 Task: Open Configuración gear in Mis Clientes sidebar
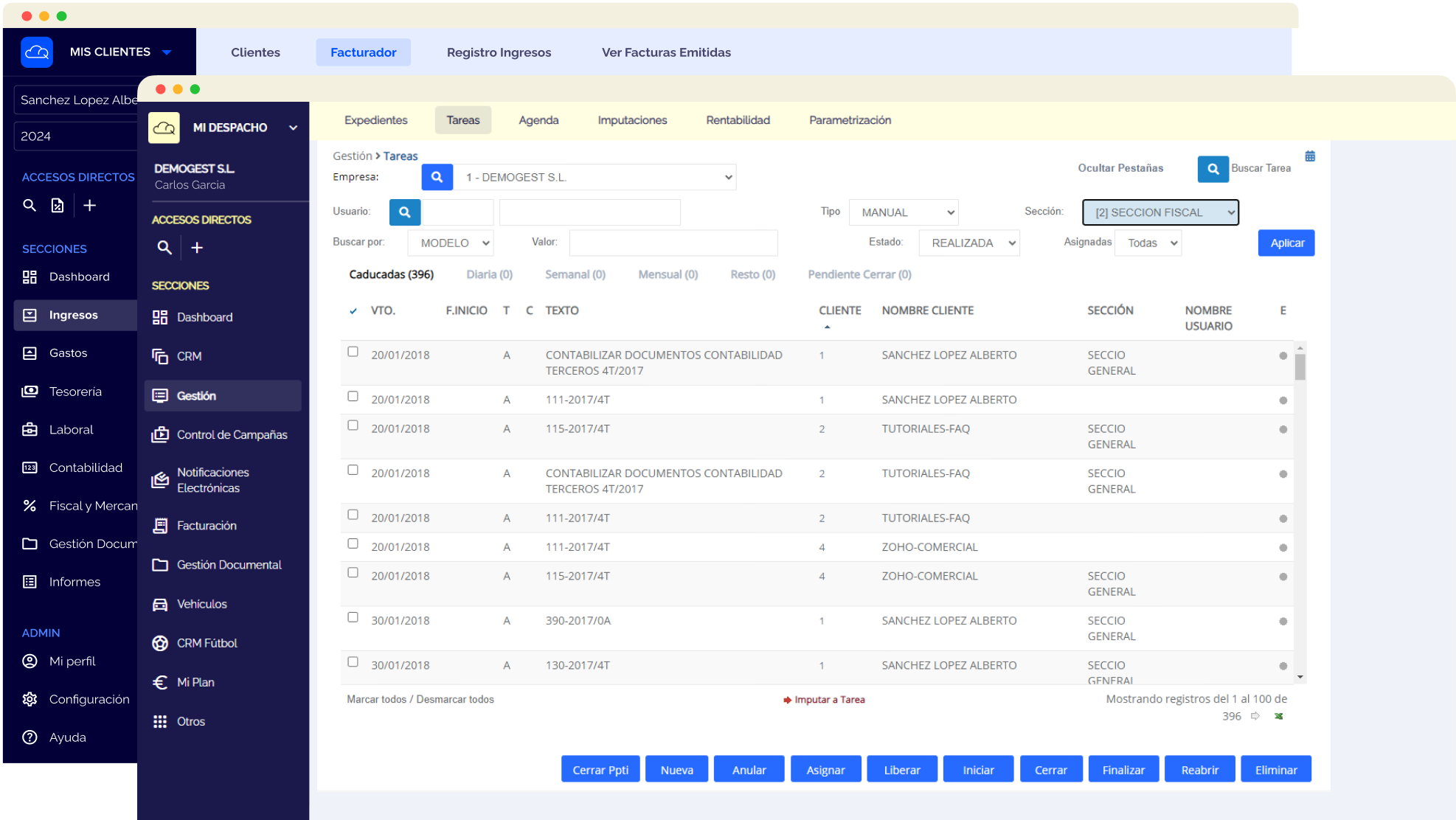click(75, 699)
